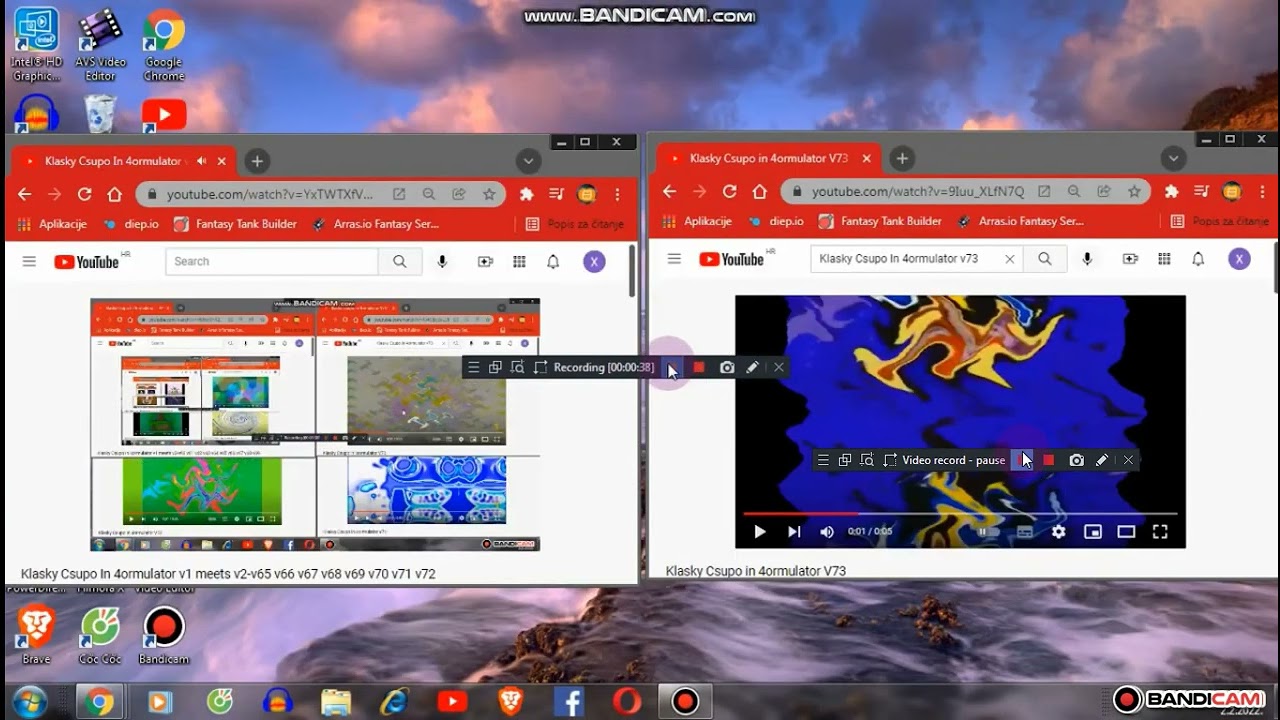Open account avatar menu in left YouTube
Screen dimensions: 1280x720
click(594, 261)
